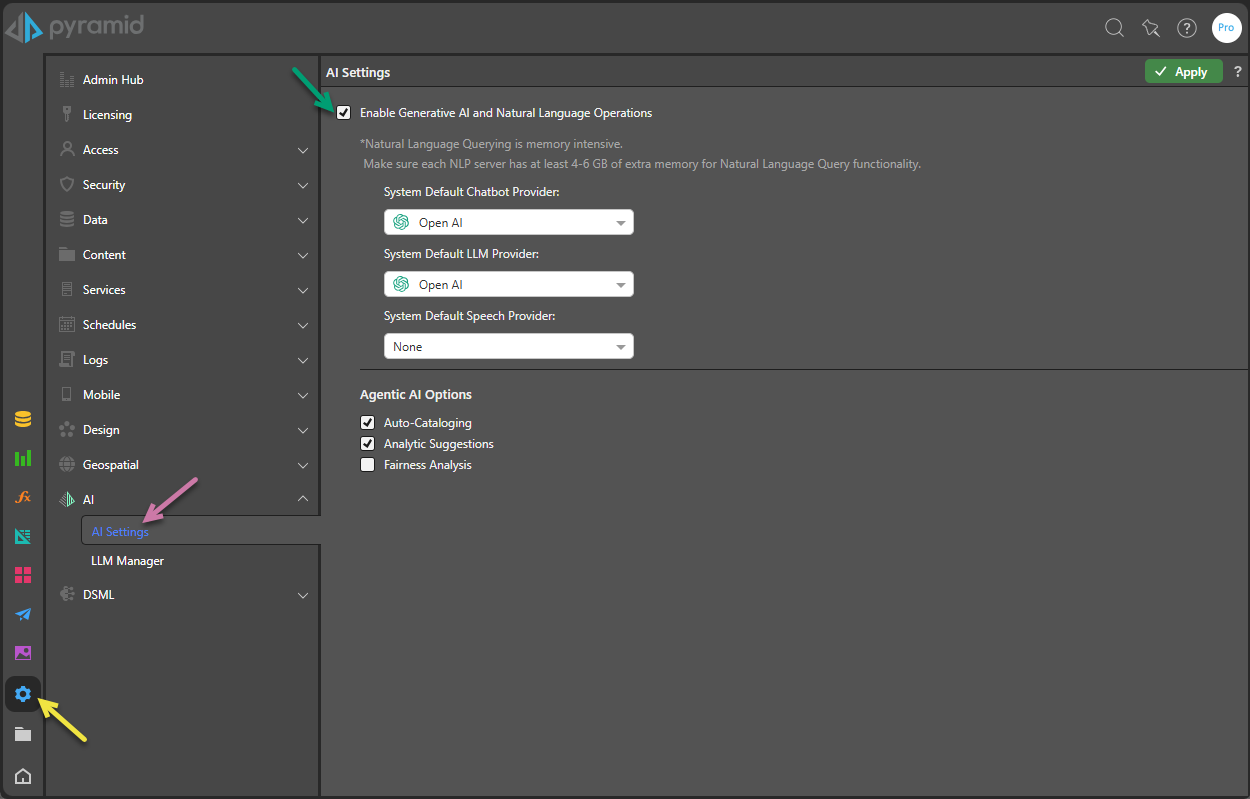Open System Default Speech Provider dropdown
Image resolution: width=1250 pixels, height=799 pixels.
coord(508,347)
